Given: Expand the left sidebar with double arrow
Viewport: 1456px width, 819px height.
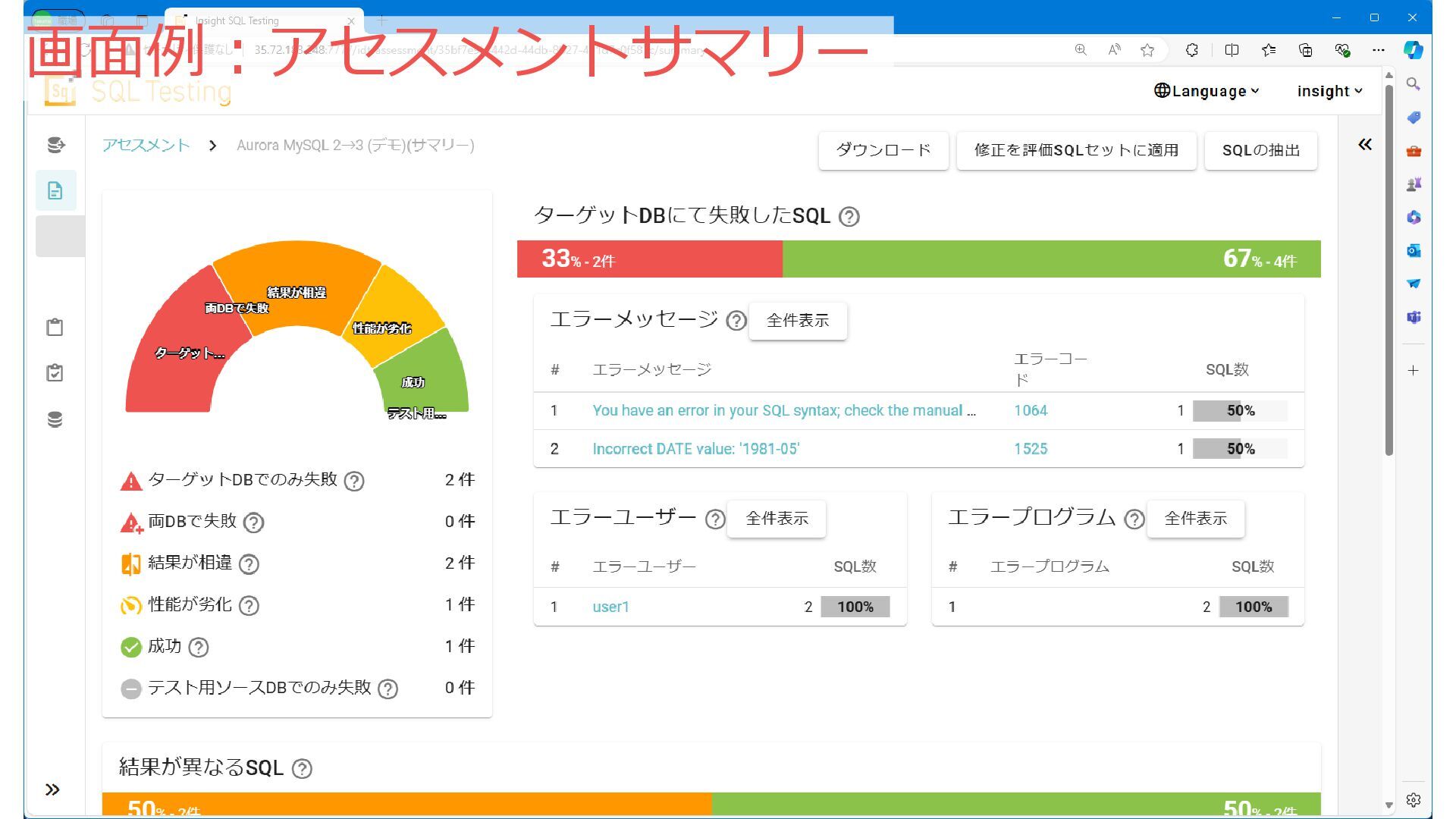Looking at the screenshot, I should pos(52,789).
